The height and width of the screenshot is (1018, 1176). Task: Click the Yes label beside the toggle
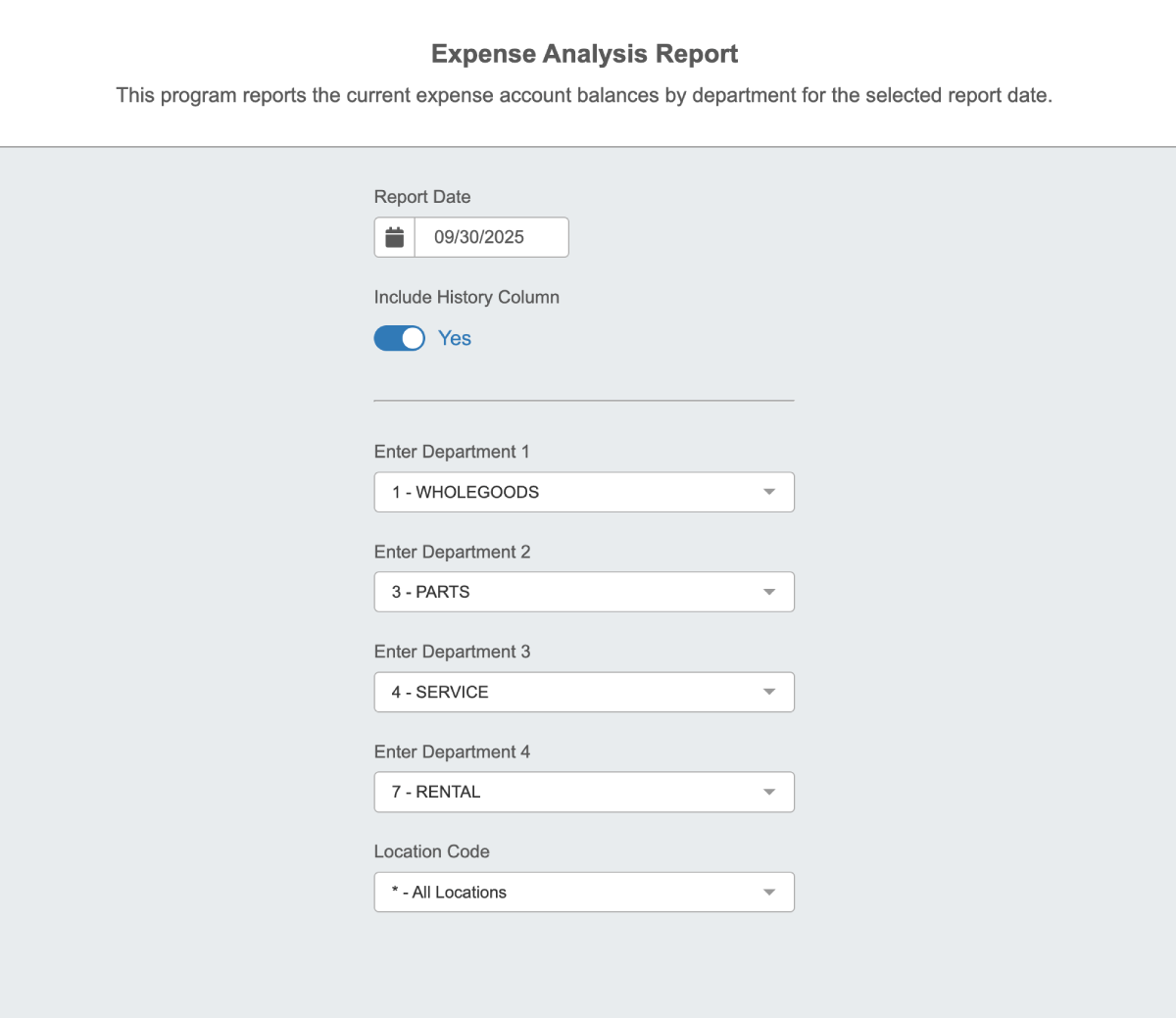pos(455,338)
